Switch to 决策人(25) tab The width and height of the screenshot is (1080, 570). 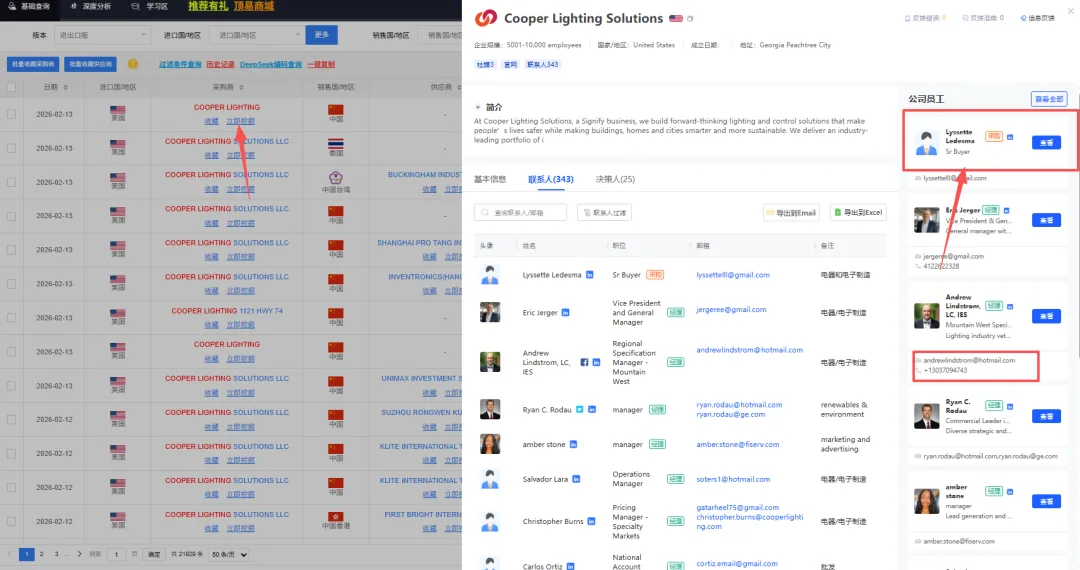pyautogui.click(x=615, y=179)
